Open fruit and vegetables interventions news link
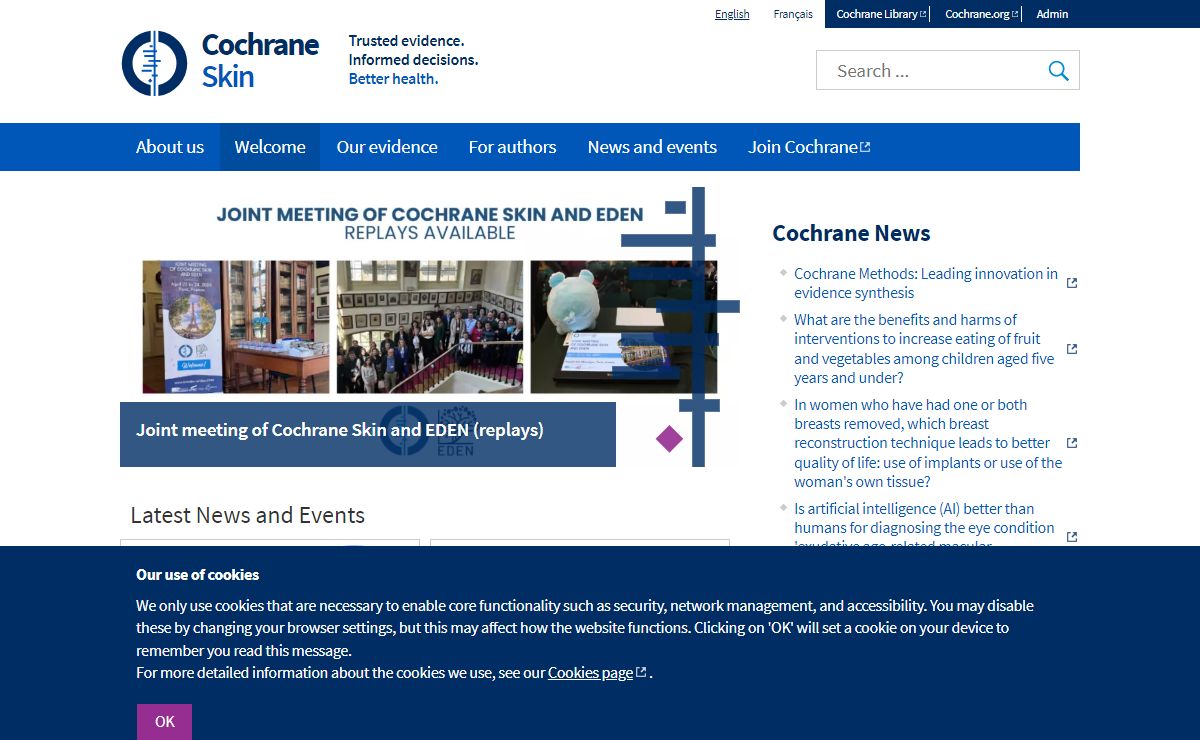Image resolution: width=1200 pixels, height=740 pixels. coord(924,349)
